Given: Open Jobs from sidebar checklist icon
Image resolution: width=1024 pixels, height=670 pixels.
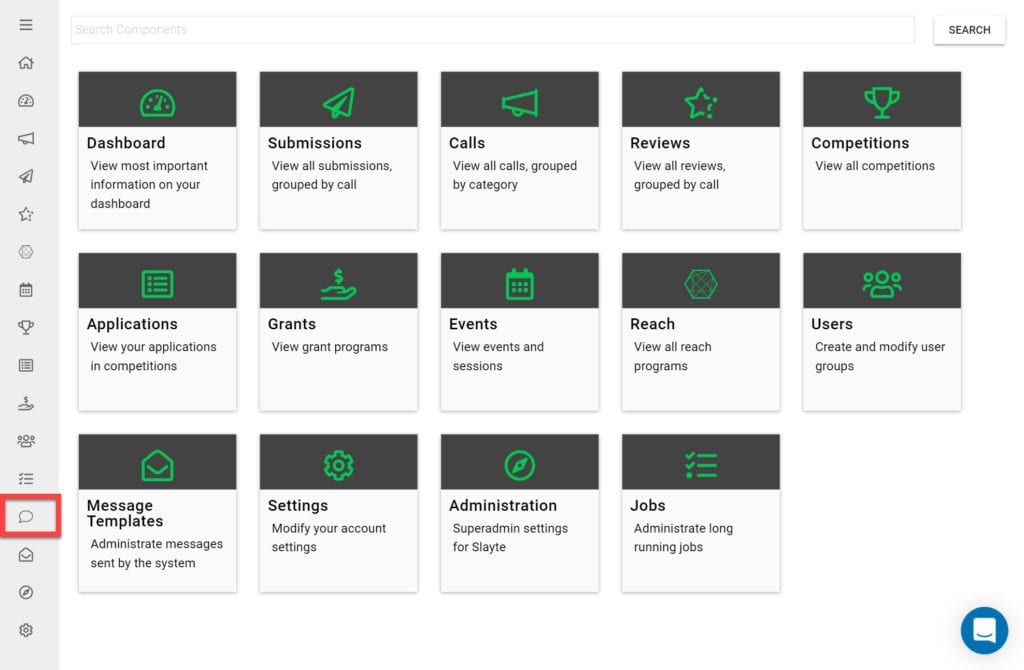Looking at the screenshot, I should pos(26,479).
